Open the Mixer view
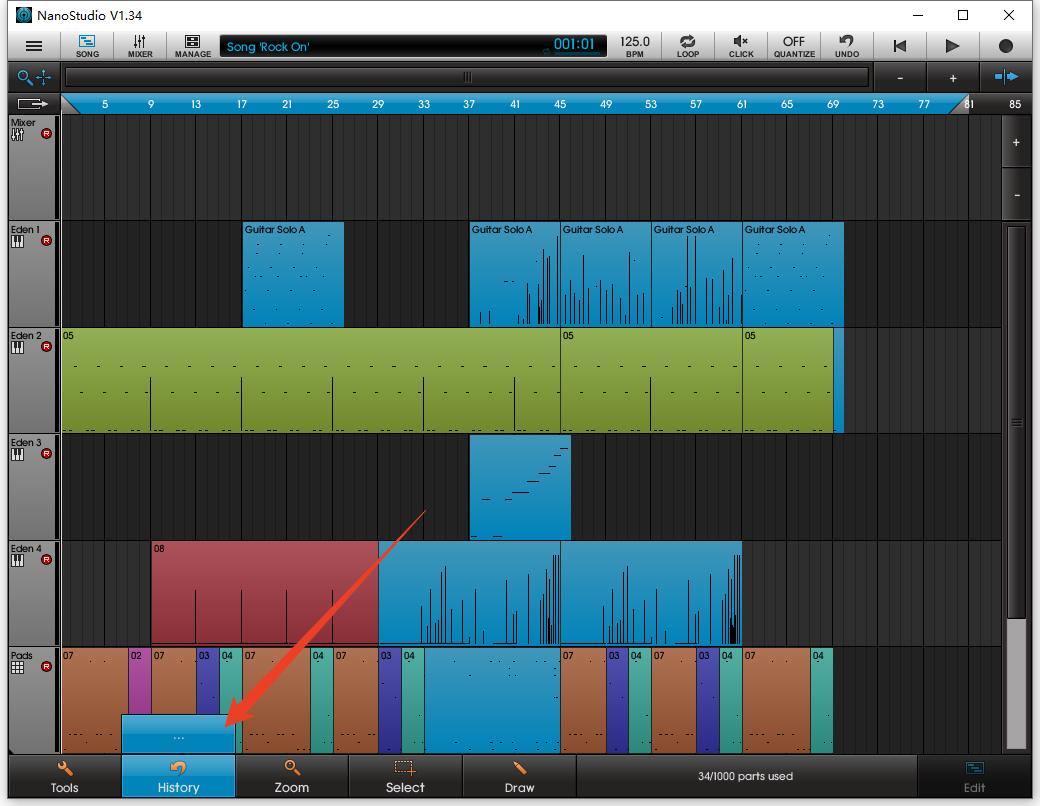This screenshot has height=806, width=1040. (140, 46)
